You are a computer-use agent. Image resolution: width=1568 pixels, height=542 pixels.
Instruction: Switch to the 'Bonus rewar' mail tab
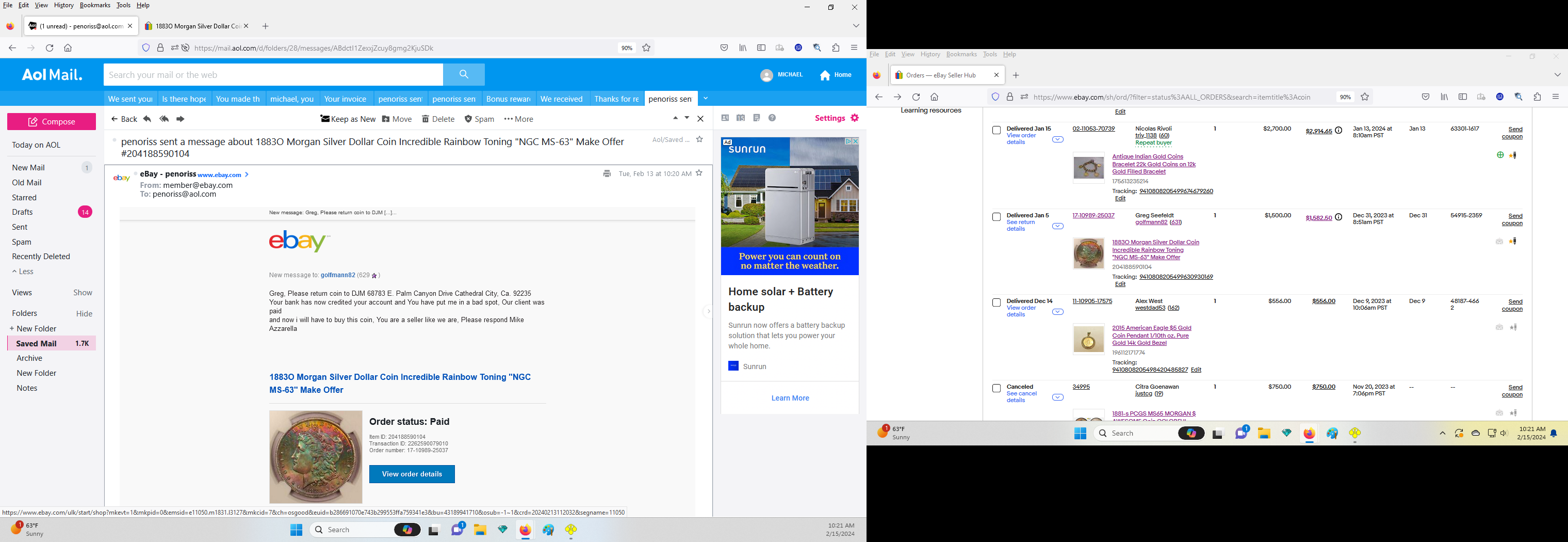point(508,99)
